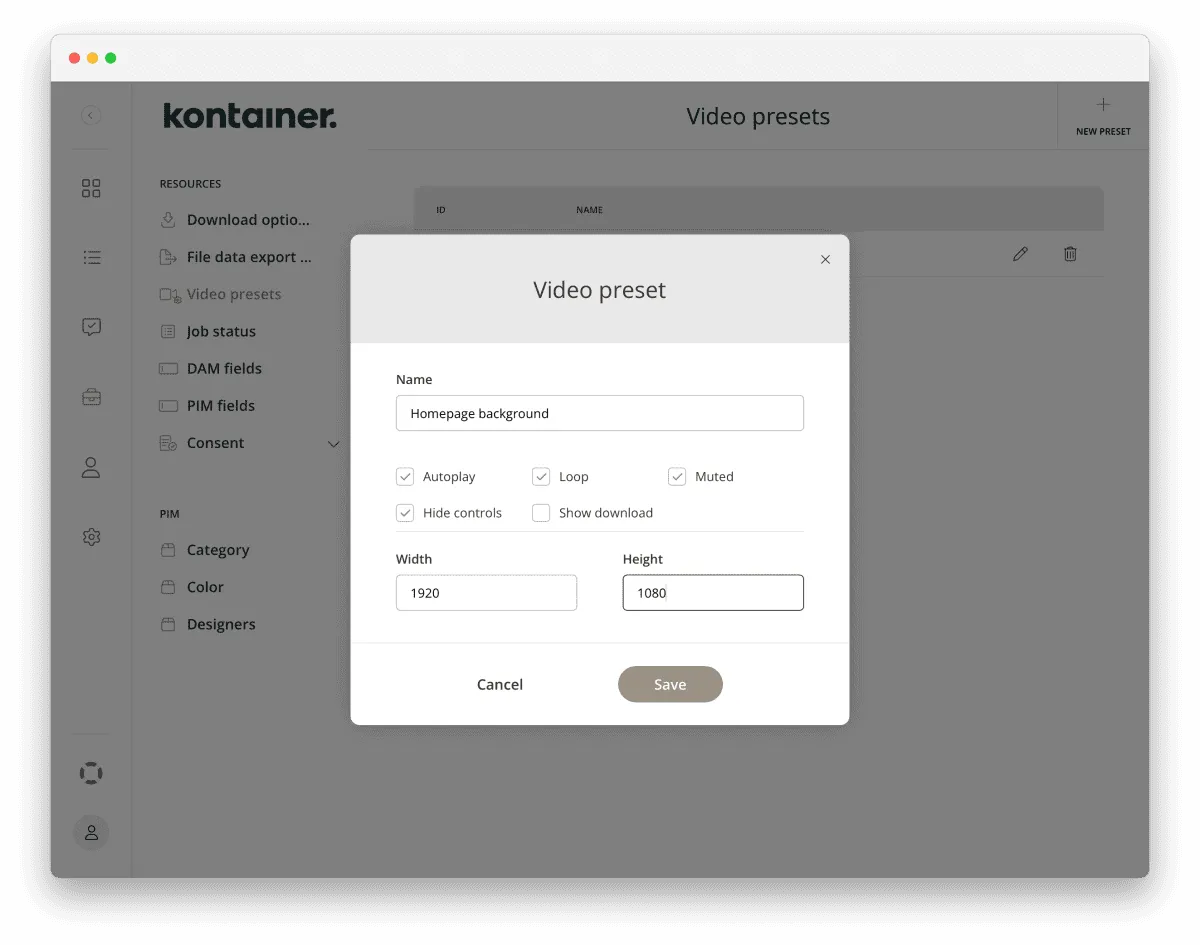Click the Designers folder icon
Image resolution: width=1200 pixels, height=945 pixels.
pyautogui.click(x=168, y=624)
